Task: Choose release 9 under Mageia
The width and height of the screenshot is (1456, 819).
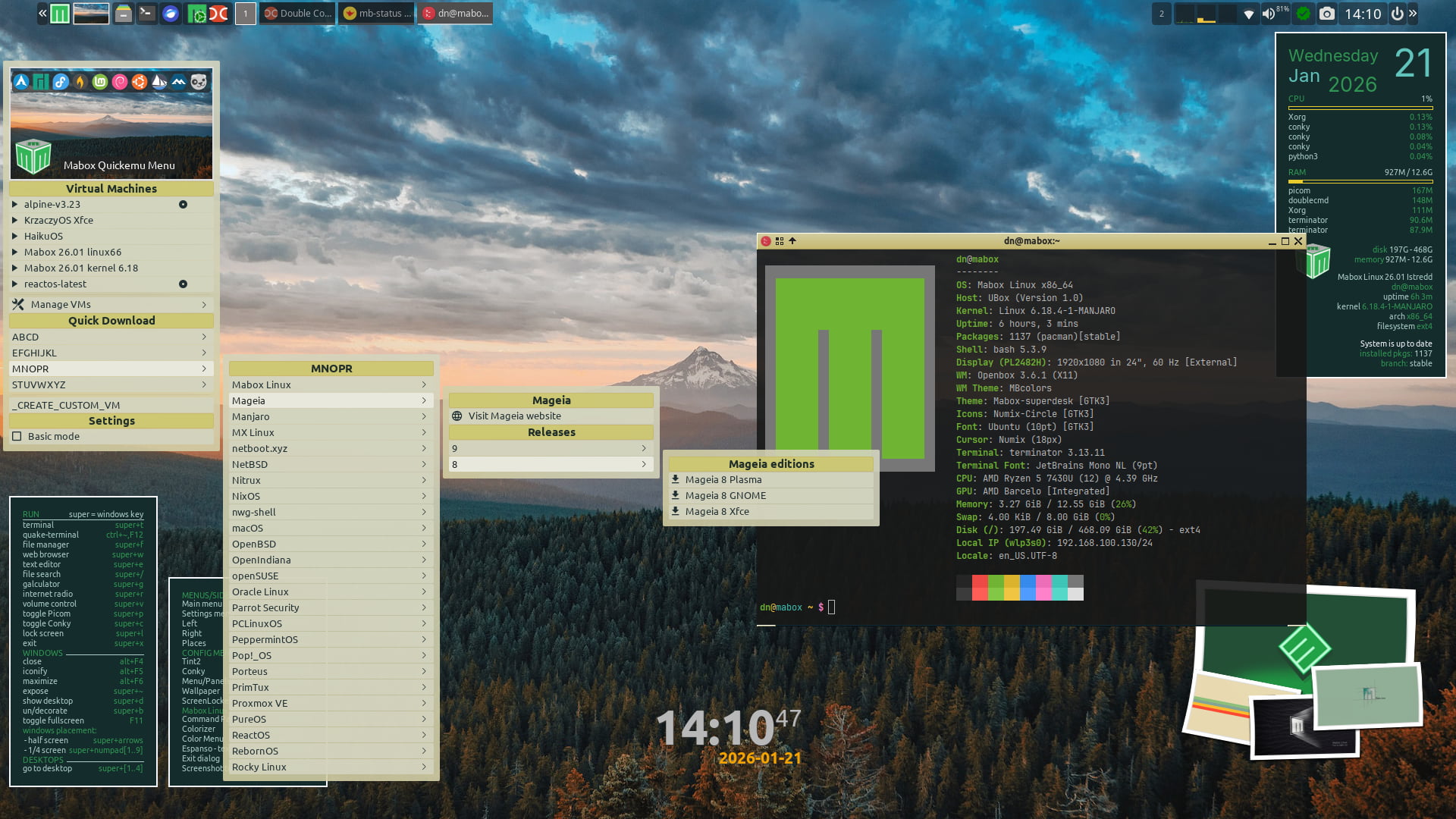Action: (551, 449)
